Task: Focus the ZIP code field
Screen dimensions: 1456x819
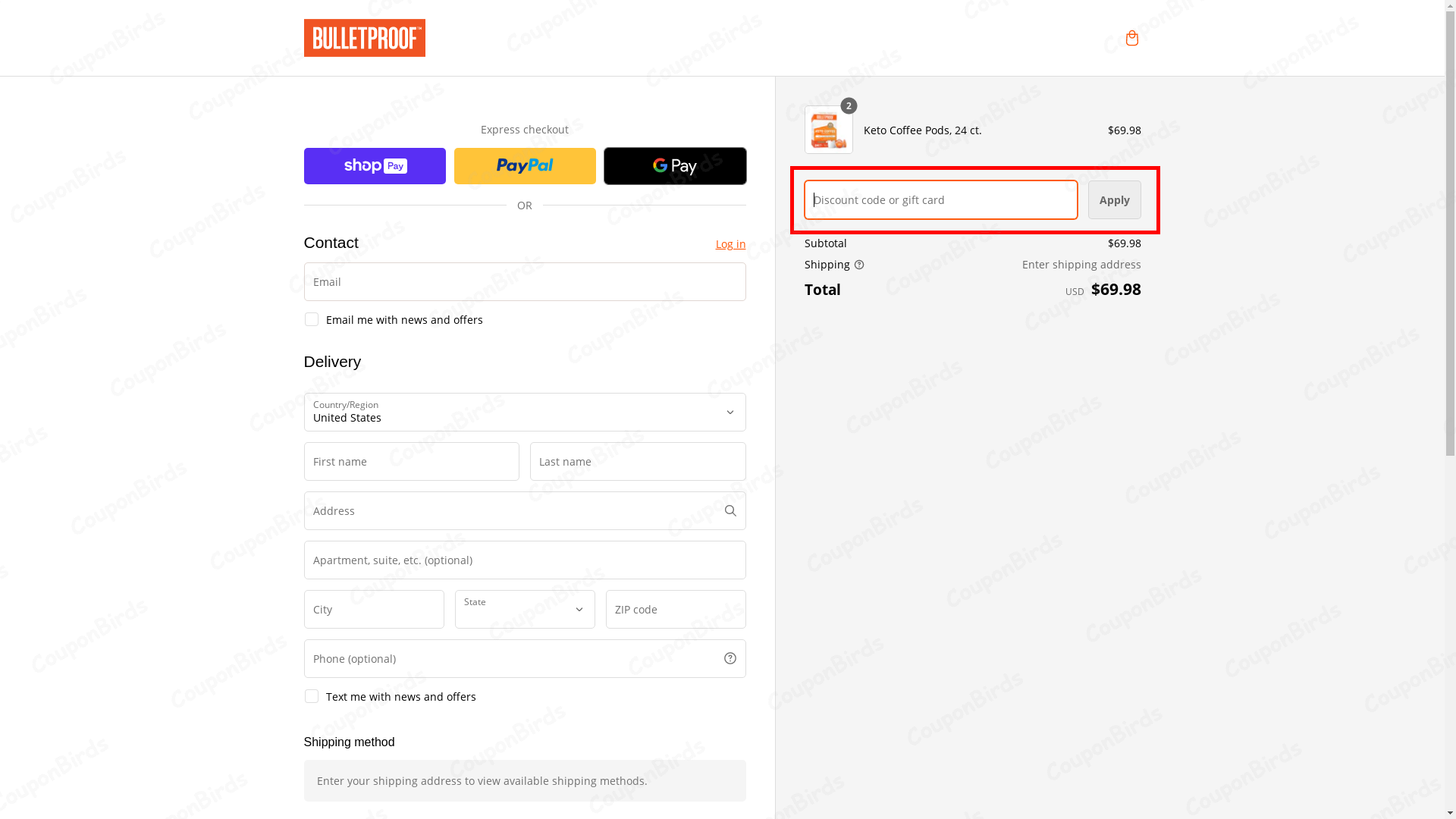Action: pos(676,610)
